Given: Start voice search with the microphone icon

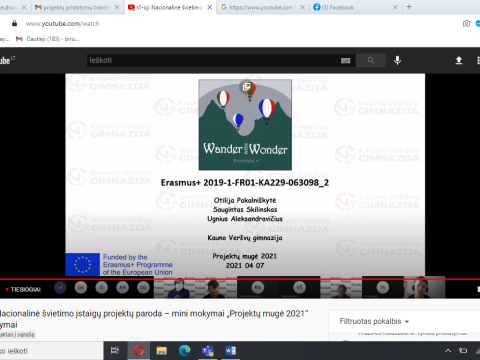Looking at the screenshot, I should [x=397, y=60].
